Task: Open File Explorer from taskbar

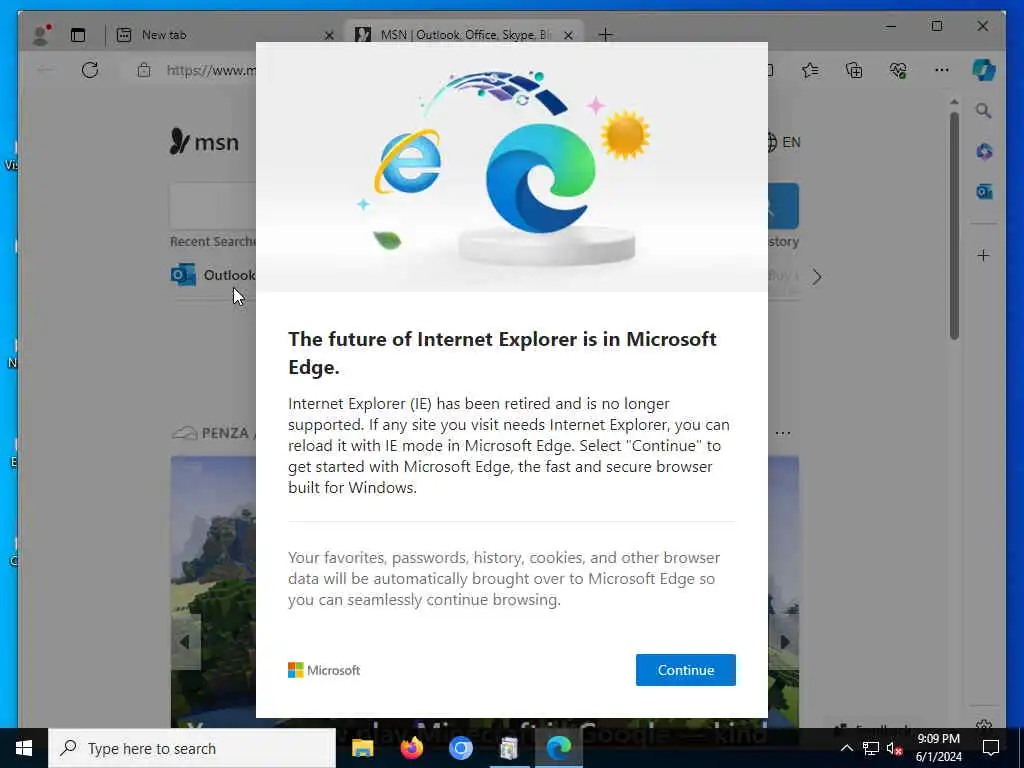Action: click(362, 748)
